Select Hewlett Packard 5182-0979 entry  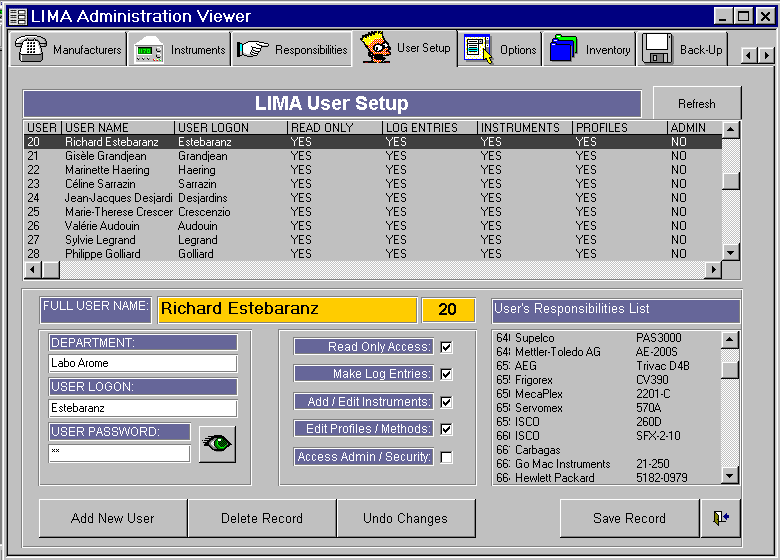pos(607,477)
